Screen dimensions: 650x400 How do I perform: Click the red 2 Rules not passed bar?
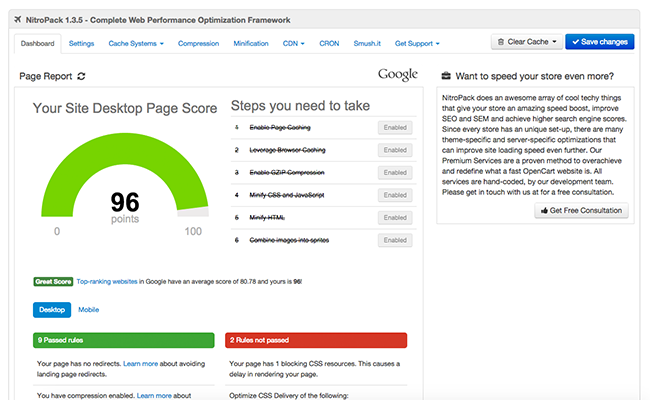coord(316,340)
